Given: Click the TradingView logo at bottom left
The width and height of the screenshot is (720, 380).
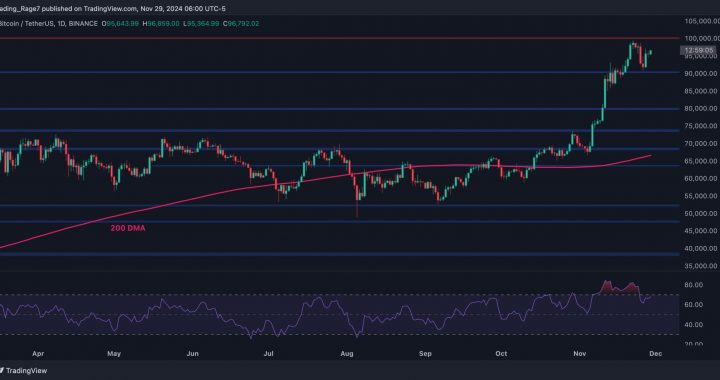Looking at the screenshot, I should point(23,370).
